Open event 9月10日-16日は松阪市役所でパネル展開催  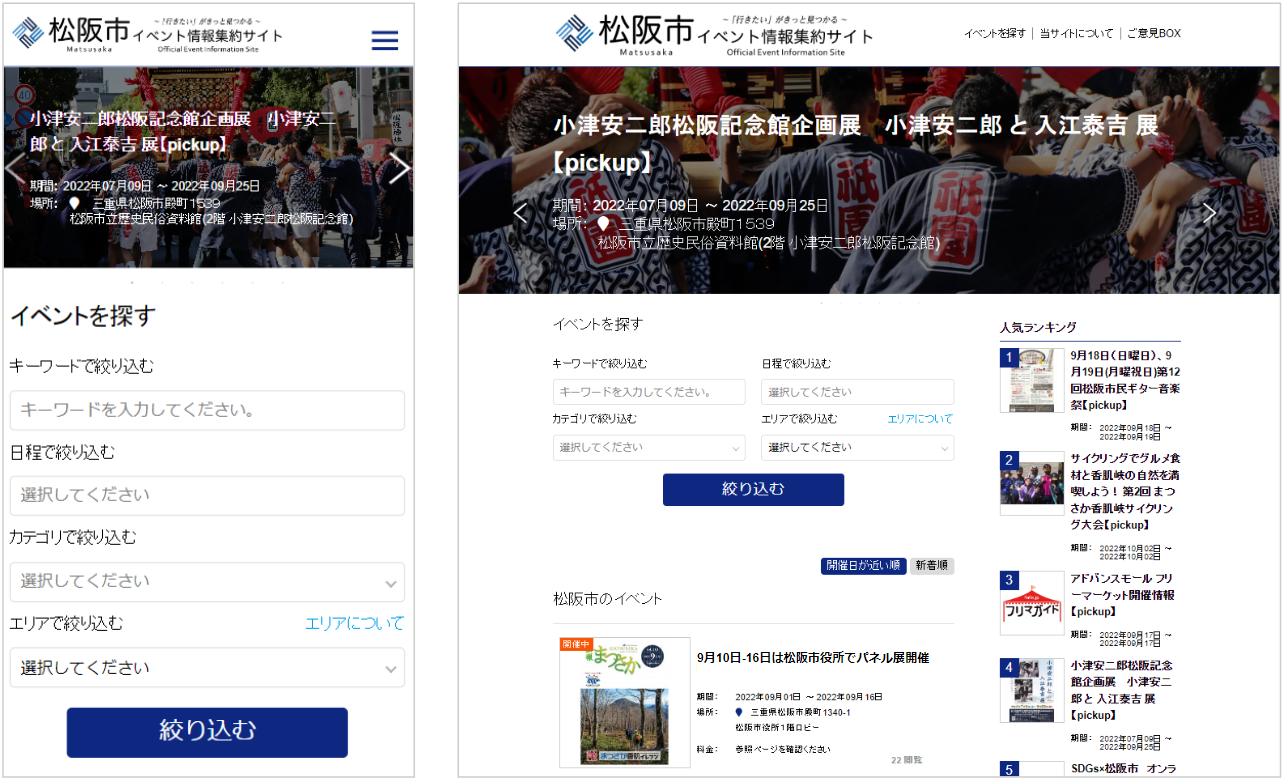pyautogui.click(x=813, y=658)
